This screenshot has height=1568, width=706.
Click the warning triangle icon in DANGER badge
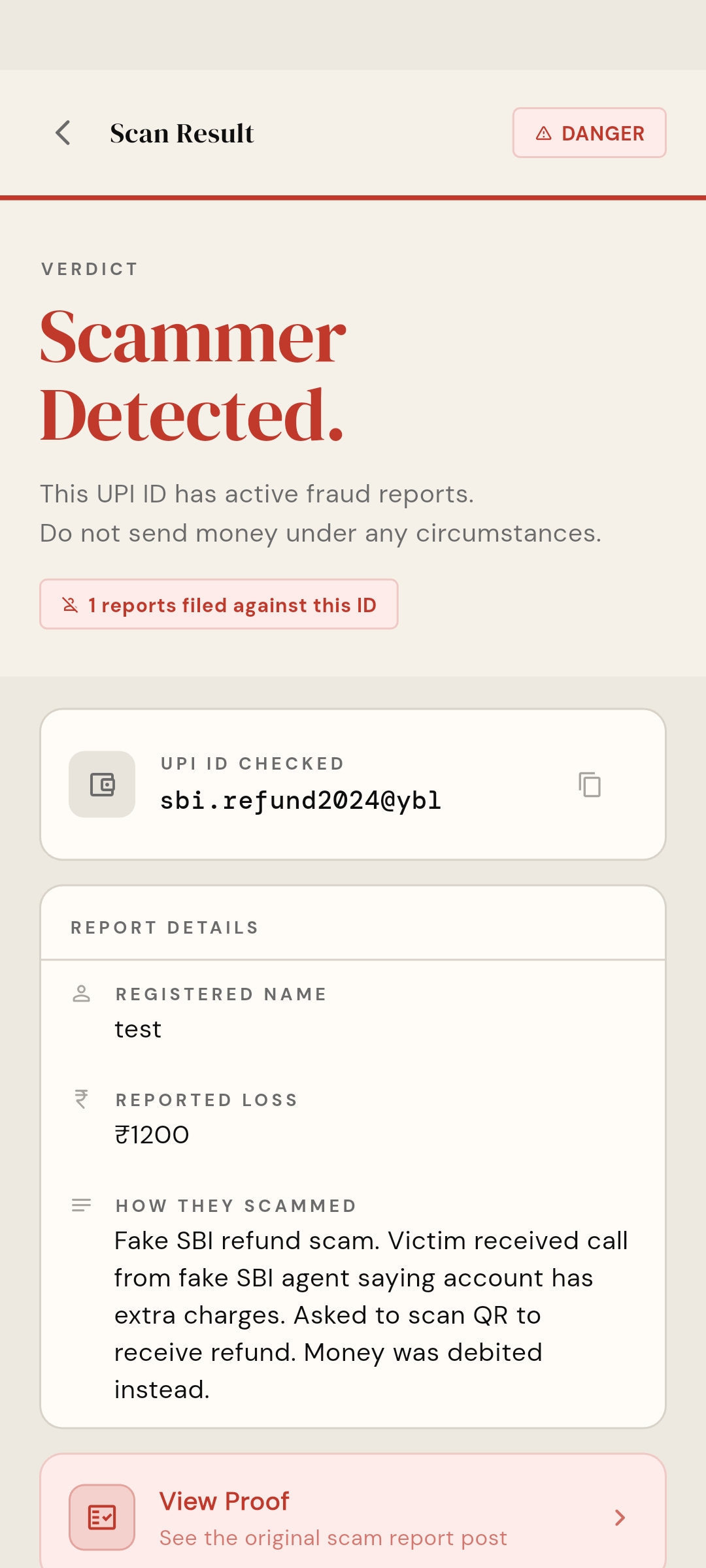click(543, 133)
